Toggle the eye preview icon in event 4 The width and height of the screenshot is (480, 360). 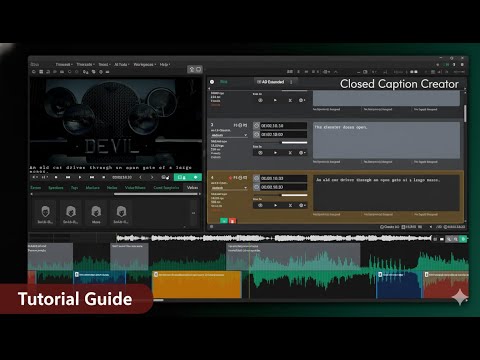click(260, 205)
